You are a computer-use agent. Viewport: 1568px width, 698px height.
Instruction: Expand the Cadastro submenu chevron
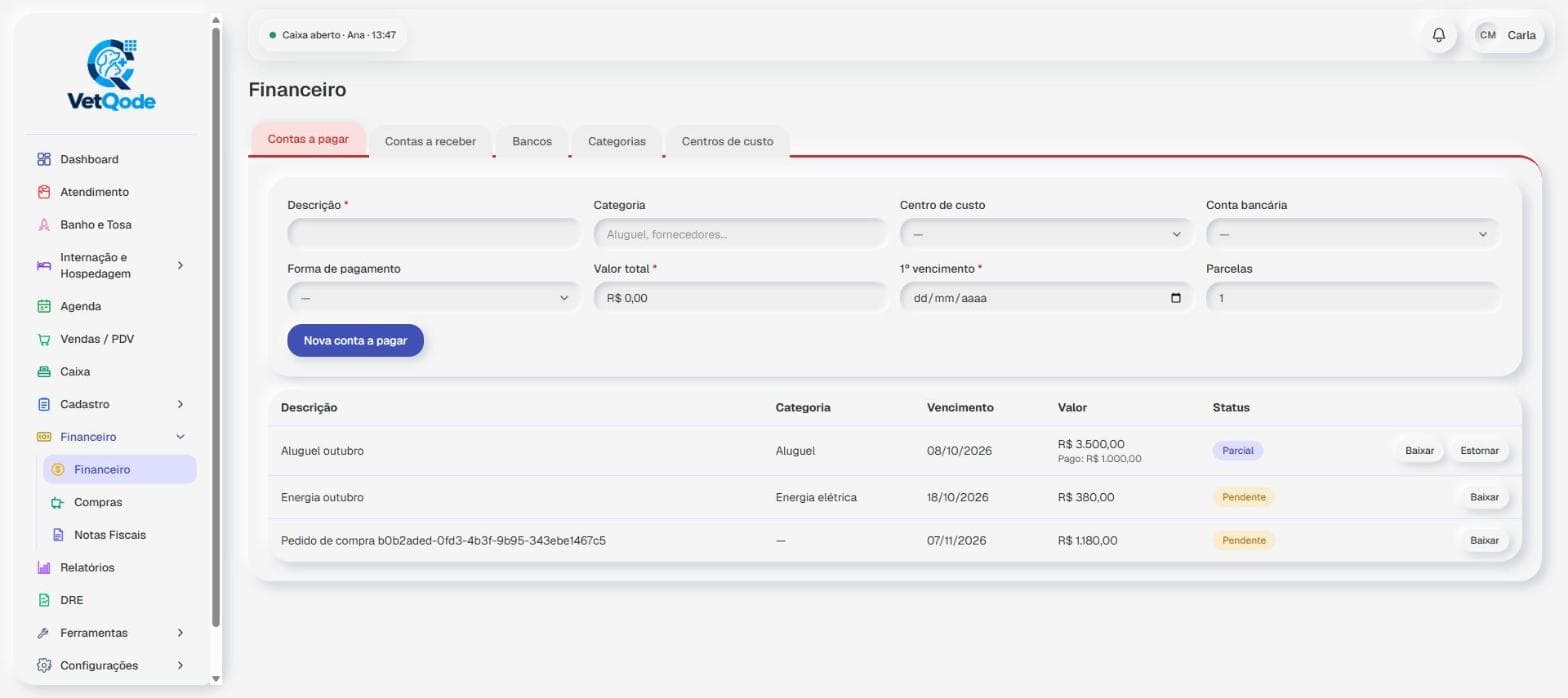[x=180, y=404]
